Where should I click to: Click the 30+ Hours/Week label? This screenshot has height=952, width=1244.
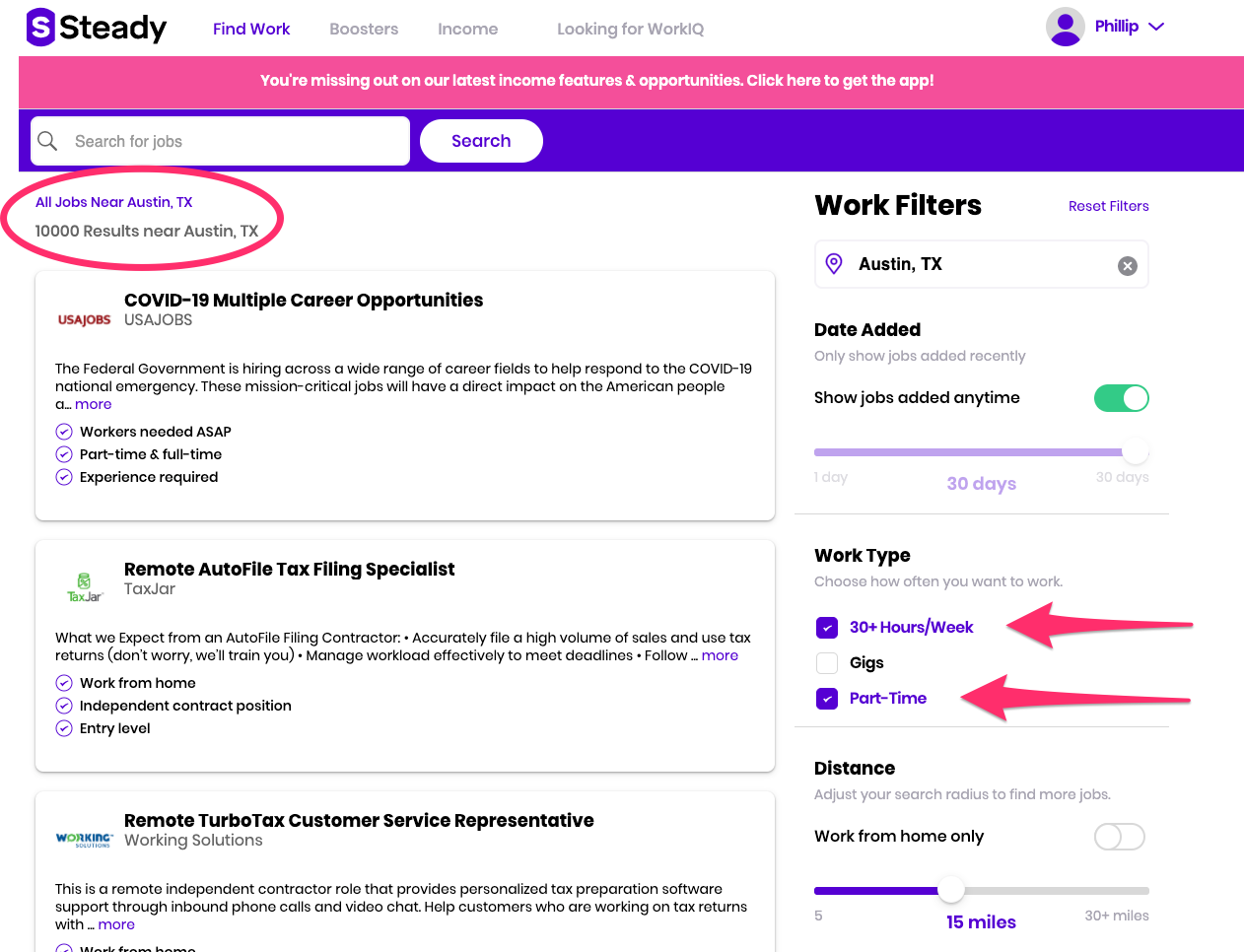tap(912, 628)
